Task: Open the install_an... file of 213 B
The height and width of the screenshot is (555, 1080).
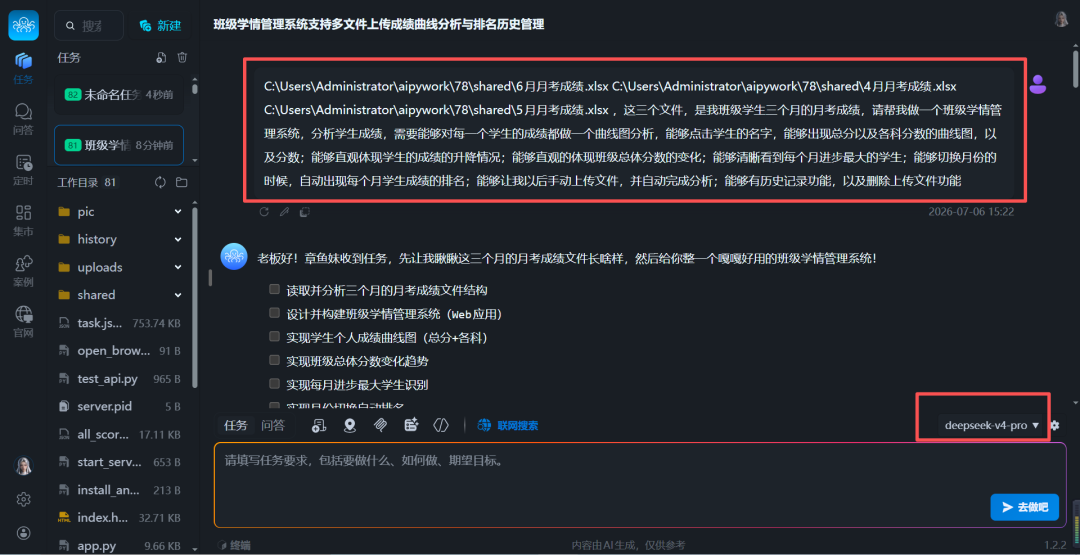Action: pyautogui.click(x=121, y=490)
